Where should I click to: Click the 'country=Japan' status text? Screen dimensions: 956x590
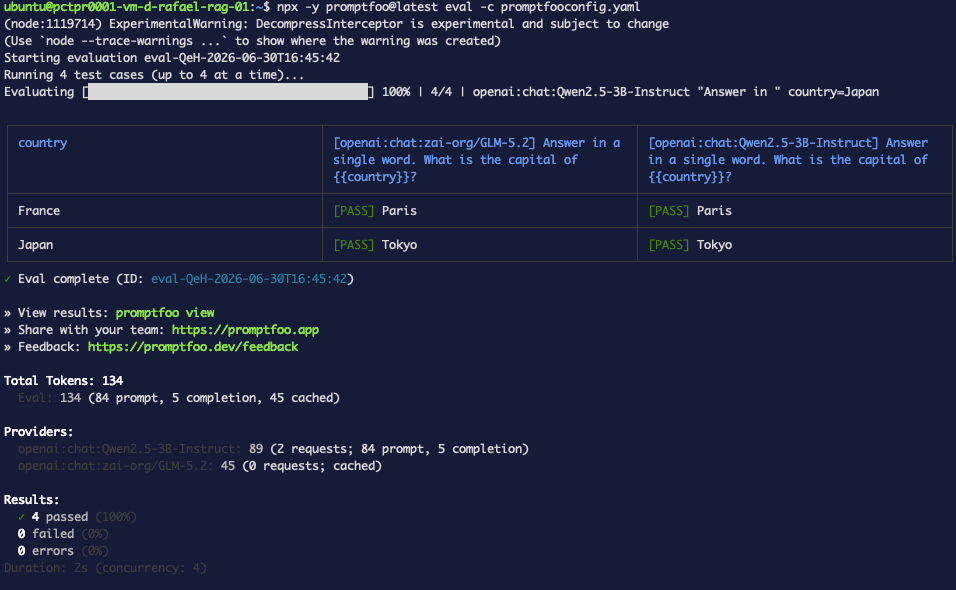click(x=833, y=92)
